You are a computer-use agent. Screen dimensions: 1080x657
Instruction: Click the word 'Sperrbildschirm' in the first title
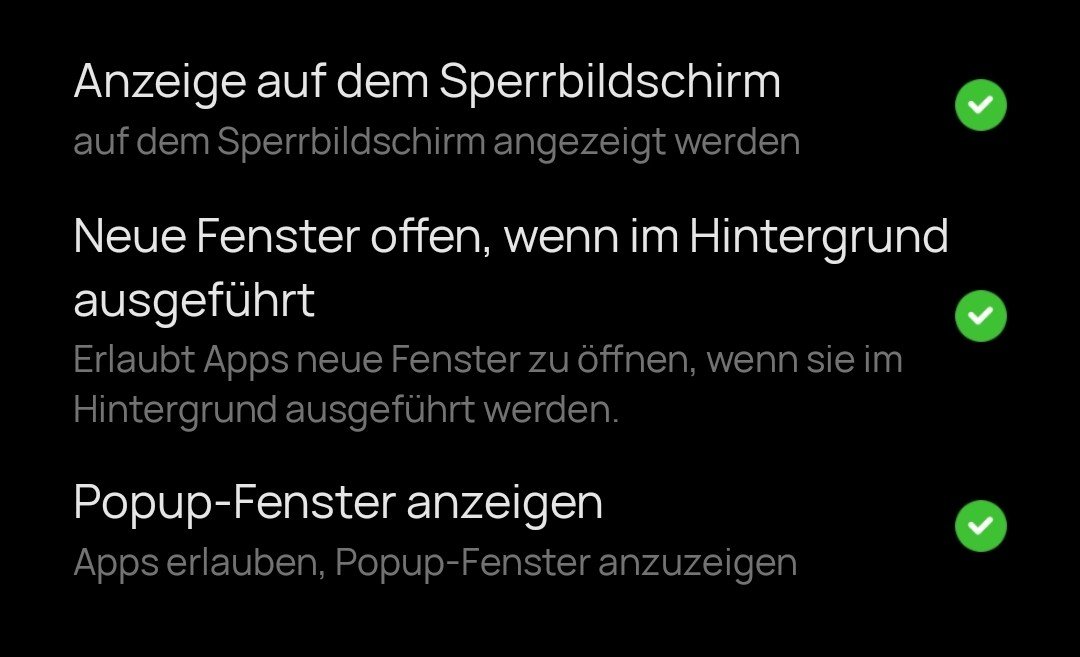(609, 82)
